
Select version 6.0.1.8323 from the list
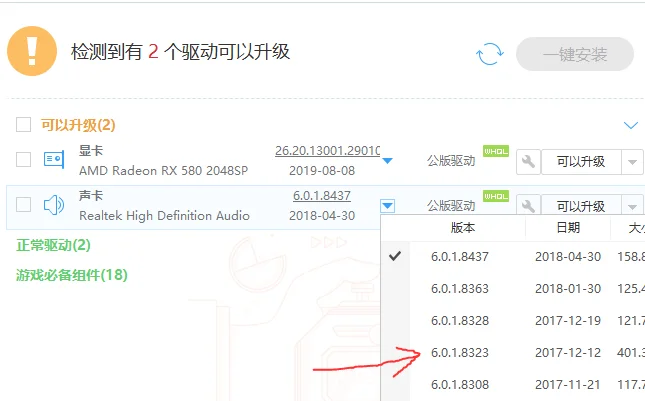pos(459,352)
